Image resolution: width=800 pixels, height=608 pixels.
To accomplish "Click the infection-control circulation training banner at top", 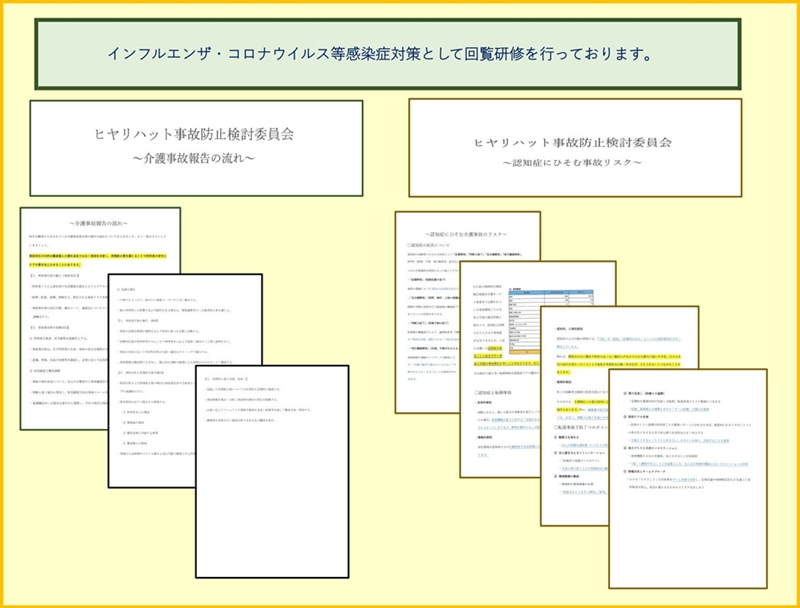I will click(x=399, y=51).
